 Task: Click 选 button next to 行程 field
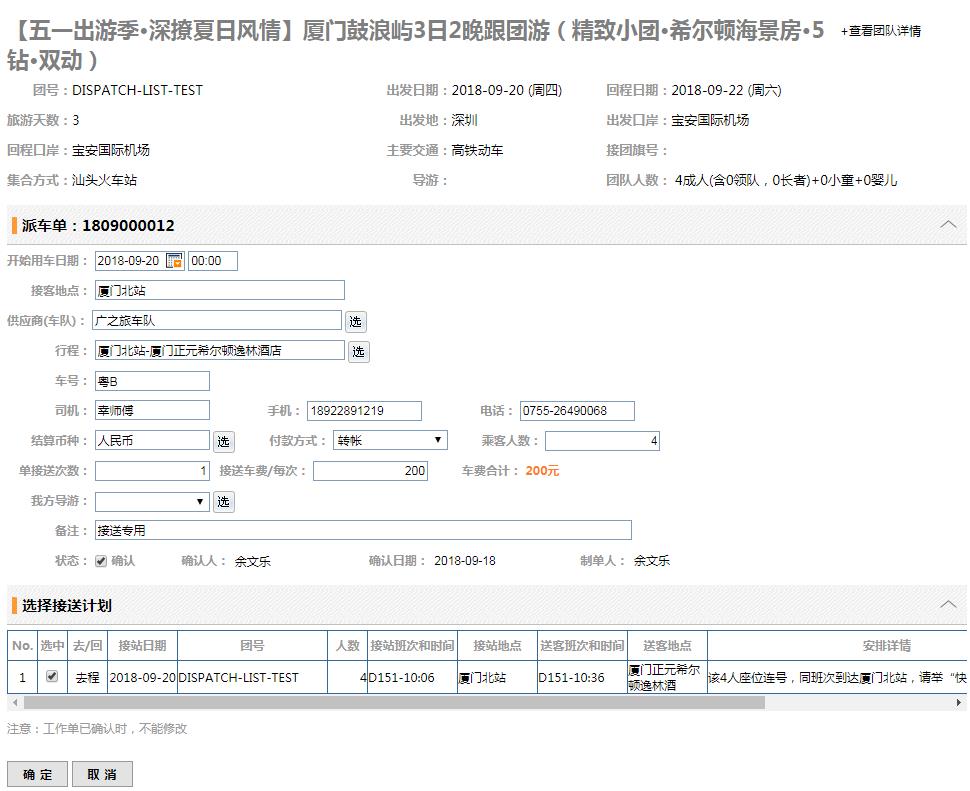(358, 352)
